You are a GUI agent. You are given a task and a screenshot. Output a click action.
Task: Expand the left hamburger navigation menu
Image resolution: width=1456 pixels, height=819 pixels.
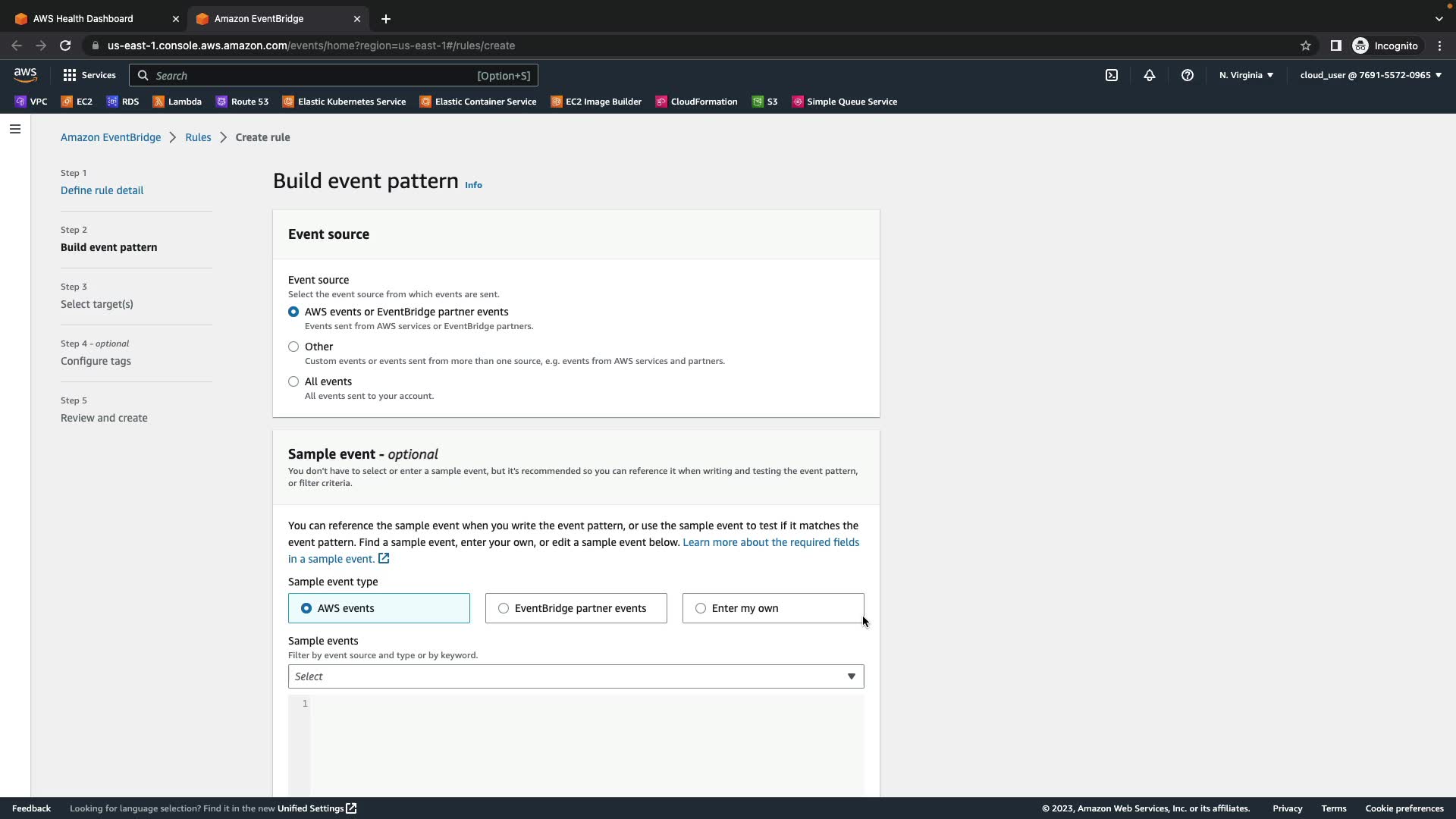pyautogui.click(x=15, y=129)
